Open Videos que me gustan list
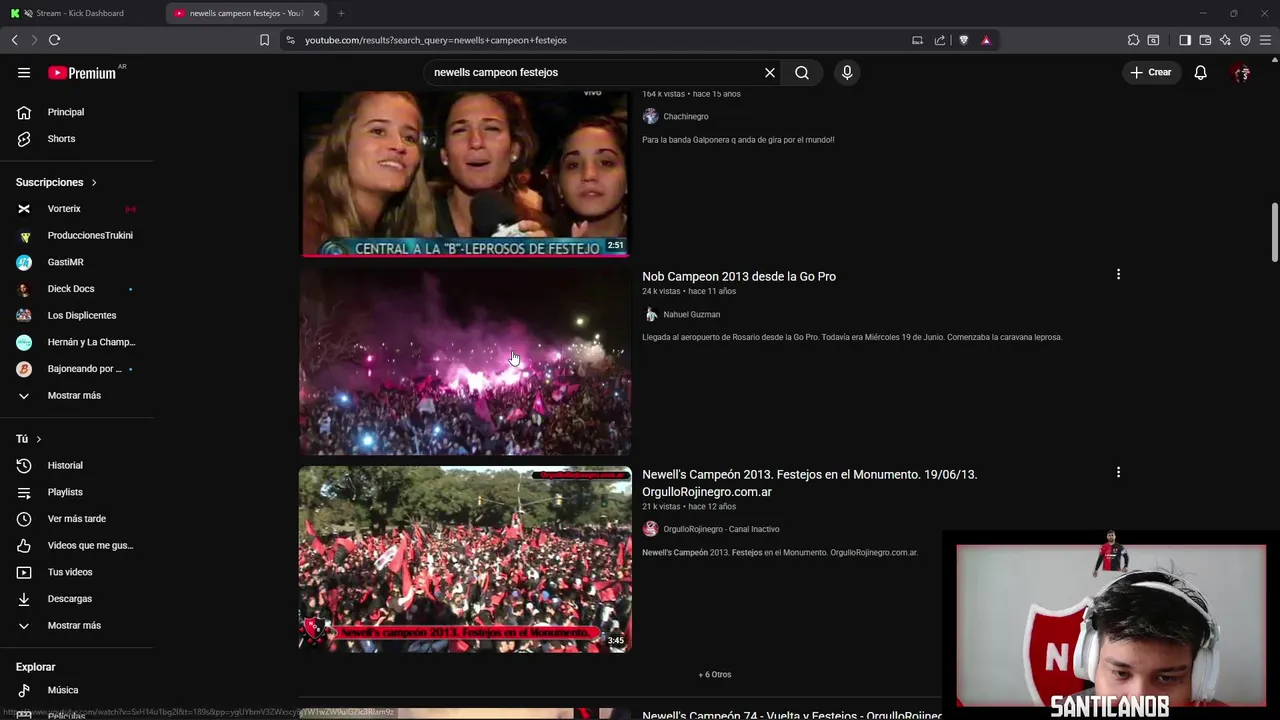 [x=77, y=545]
